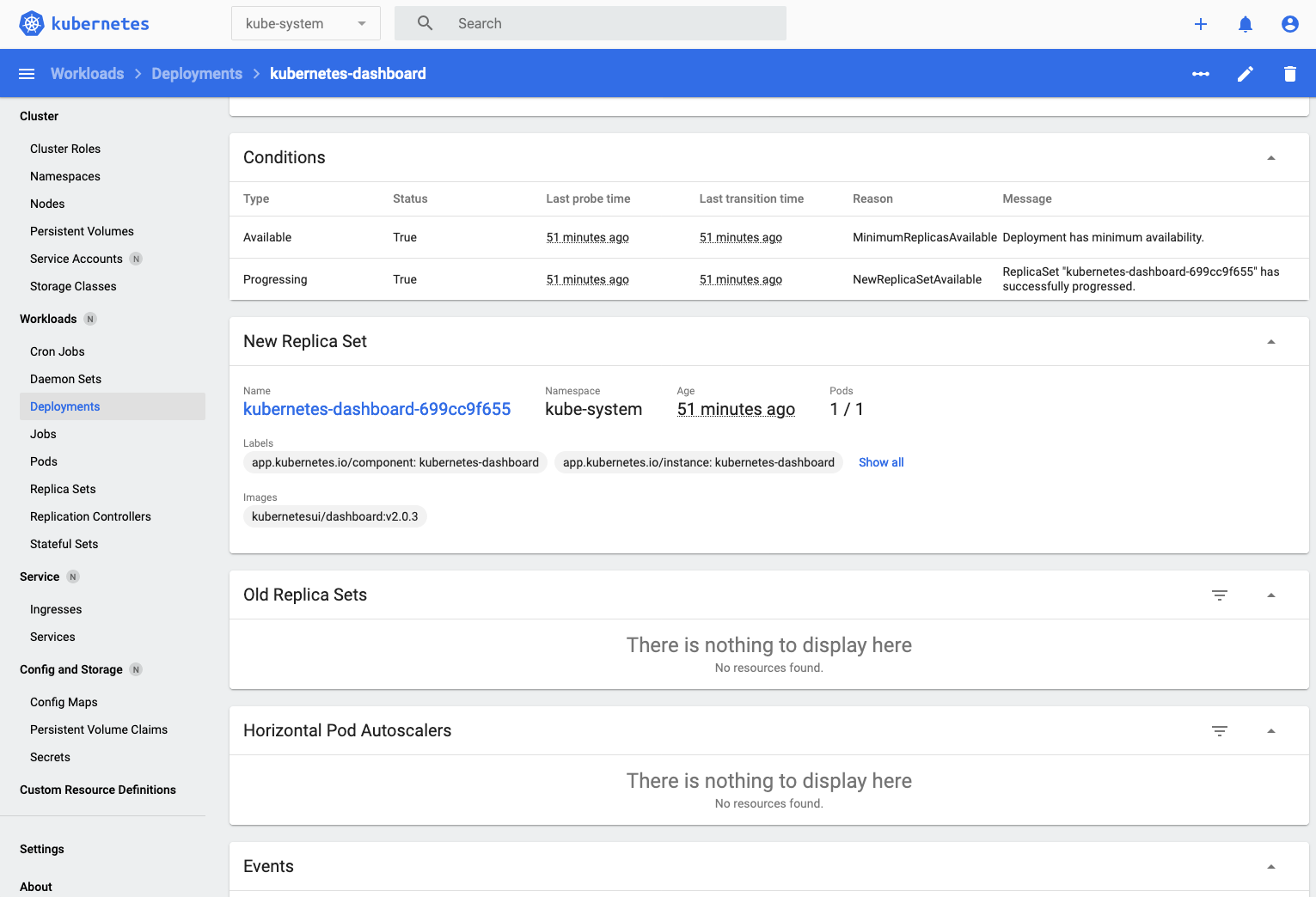Open Replica Sets in sidebar
Screen dimensions: 1316x897
tap(63, 489)
